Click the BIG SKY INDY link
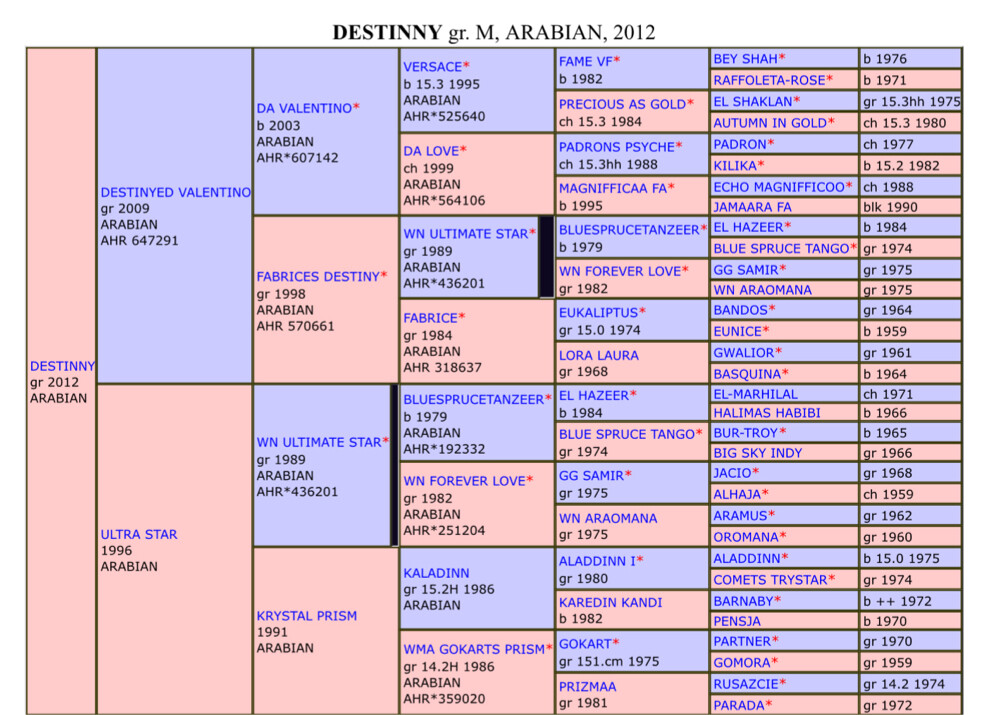This screenshot has height=715, width=1000. click(x=758, y=453)
